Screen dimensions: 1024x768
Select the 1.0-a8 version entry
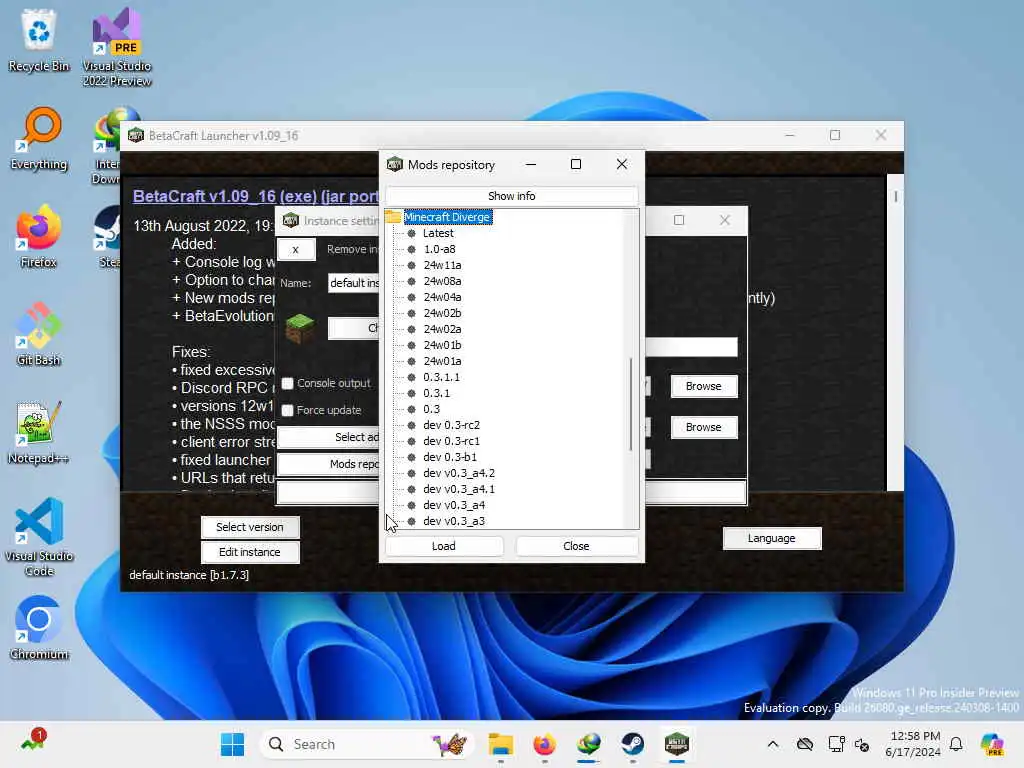(x=440, y=249)
